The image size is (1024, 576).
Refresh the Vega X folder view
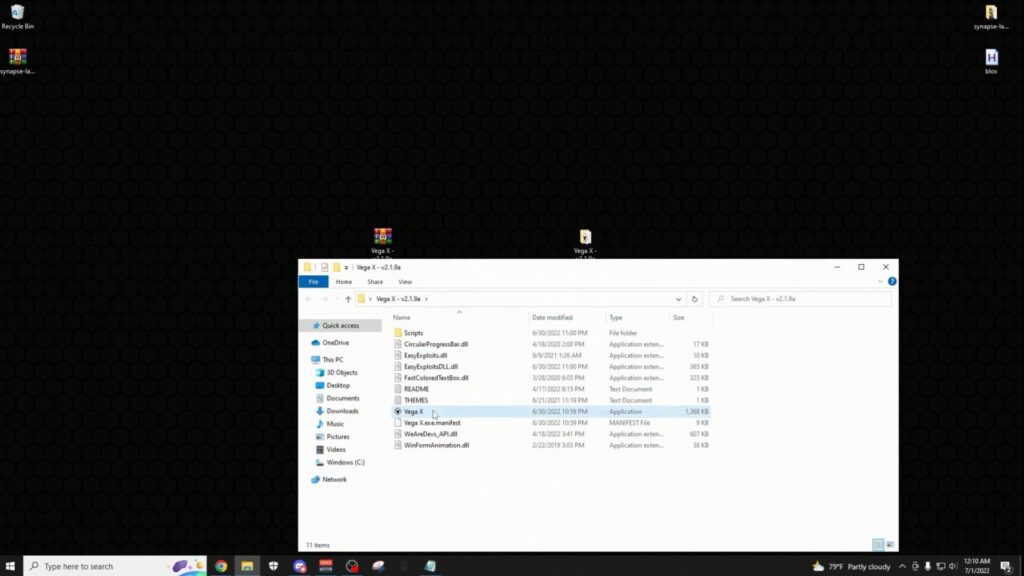click(694, 299)
